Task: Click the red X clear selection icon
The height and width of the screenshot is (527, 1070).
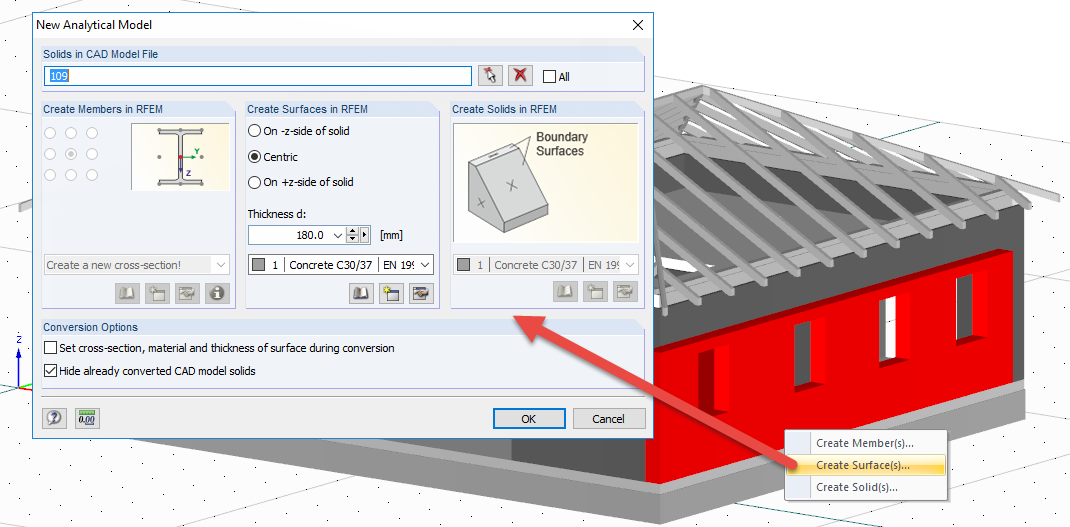Action: [520, 76]
